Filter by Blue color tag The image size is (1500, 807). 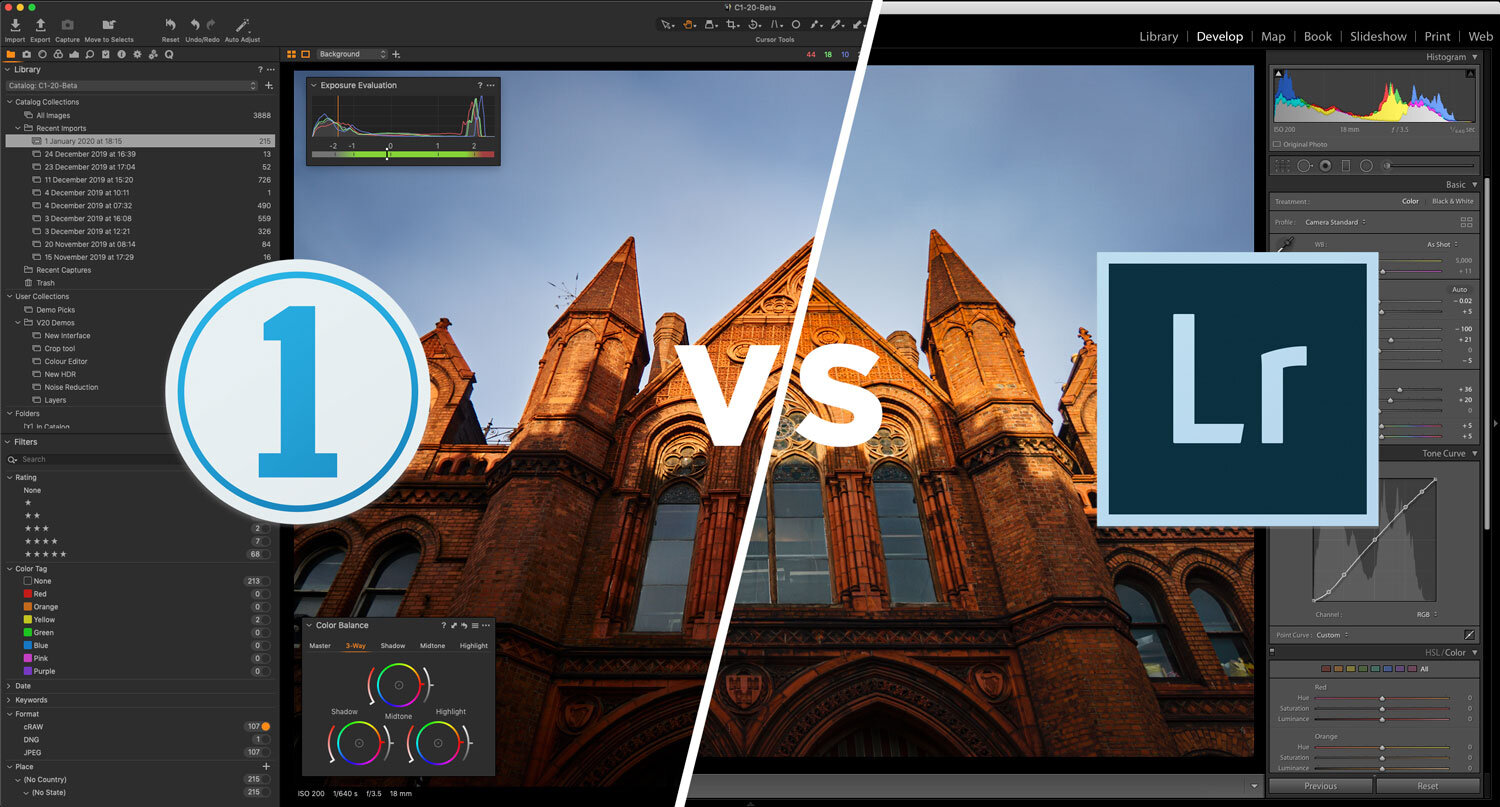(x=27, y=646)
